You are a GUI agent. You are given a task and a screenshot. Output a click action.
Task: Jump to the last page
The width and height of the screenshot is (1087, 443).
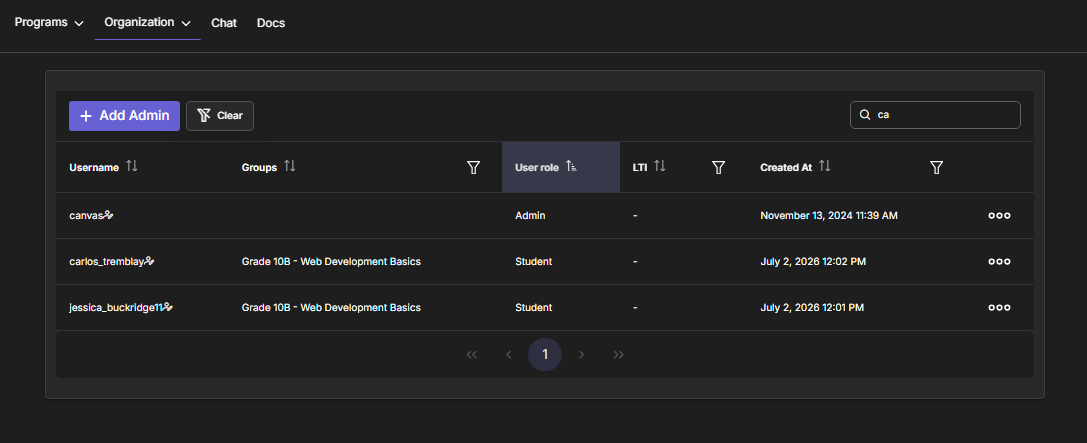[x=618, y=355]
